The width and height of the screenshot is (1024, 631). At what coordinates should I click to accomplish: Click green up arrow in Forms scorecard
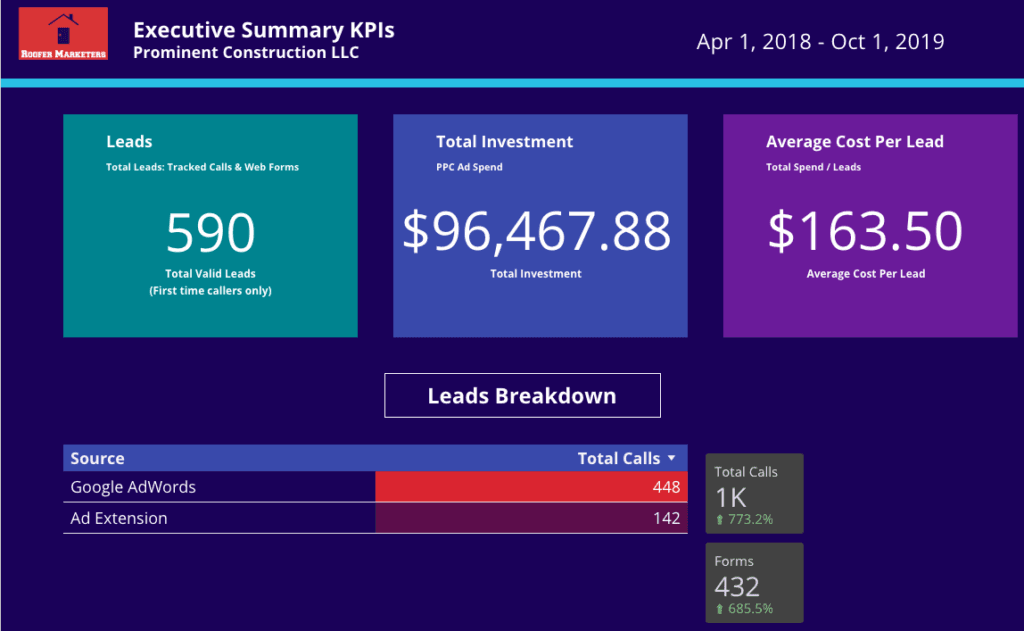[x=719, y=609]
